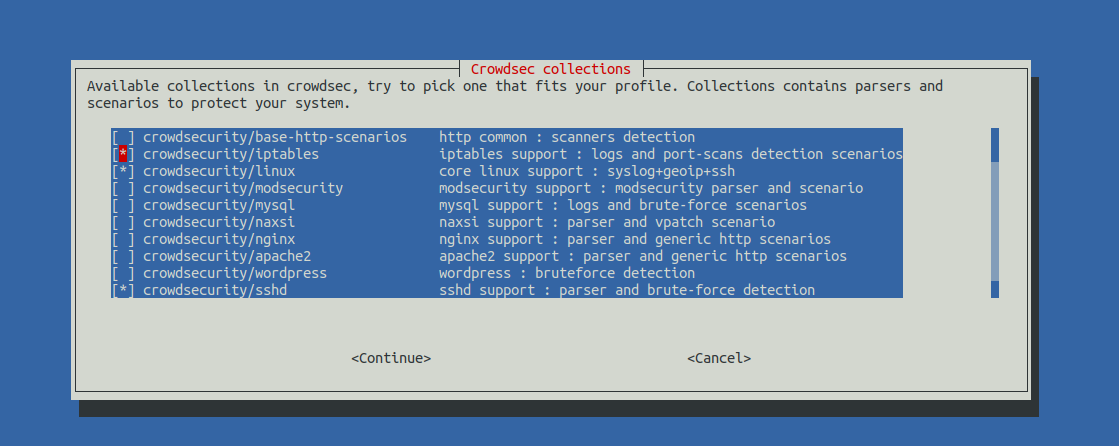Click the collections list scrollbar thumb
Image resolution: width=1119 pixels, height=446 pixels.
point(995,144)
